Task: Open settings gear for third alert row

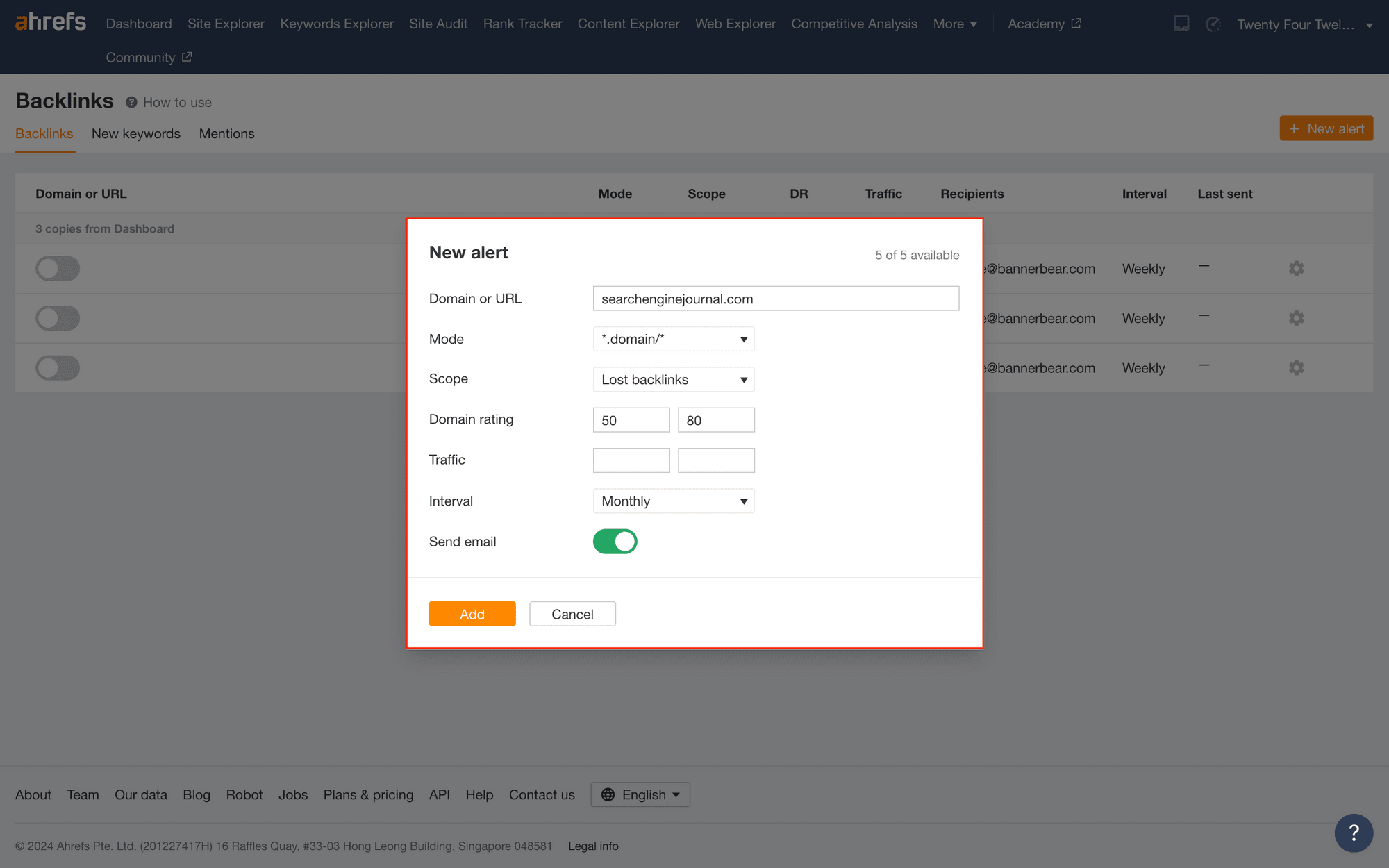Action: click(1296, 367)
